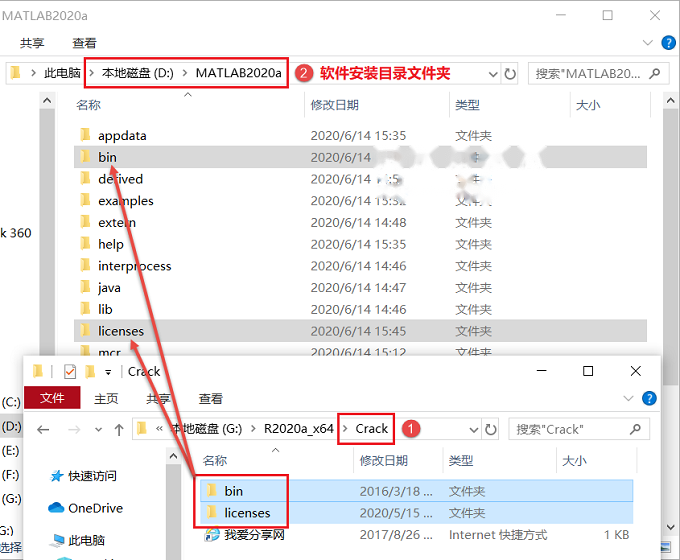Image resolution: width=680 pixels, height=560 pixels.
Task: Go back in the Crack window
Action: point(43,429)
